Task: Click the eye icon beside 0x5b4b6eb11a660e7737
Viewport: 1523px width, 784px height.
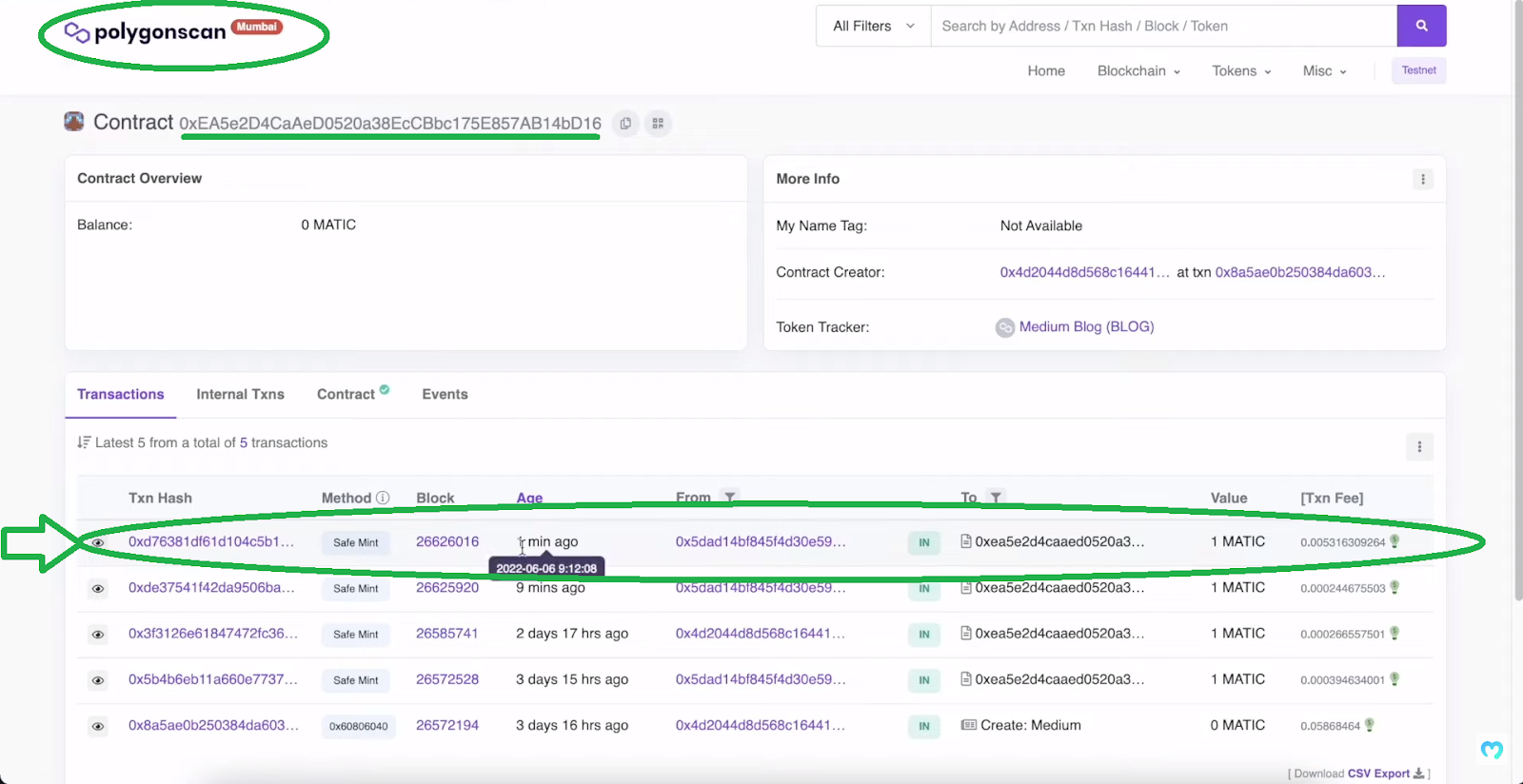Action: click(x=98, y=680)
